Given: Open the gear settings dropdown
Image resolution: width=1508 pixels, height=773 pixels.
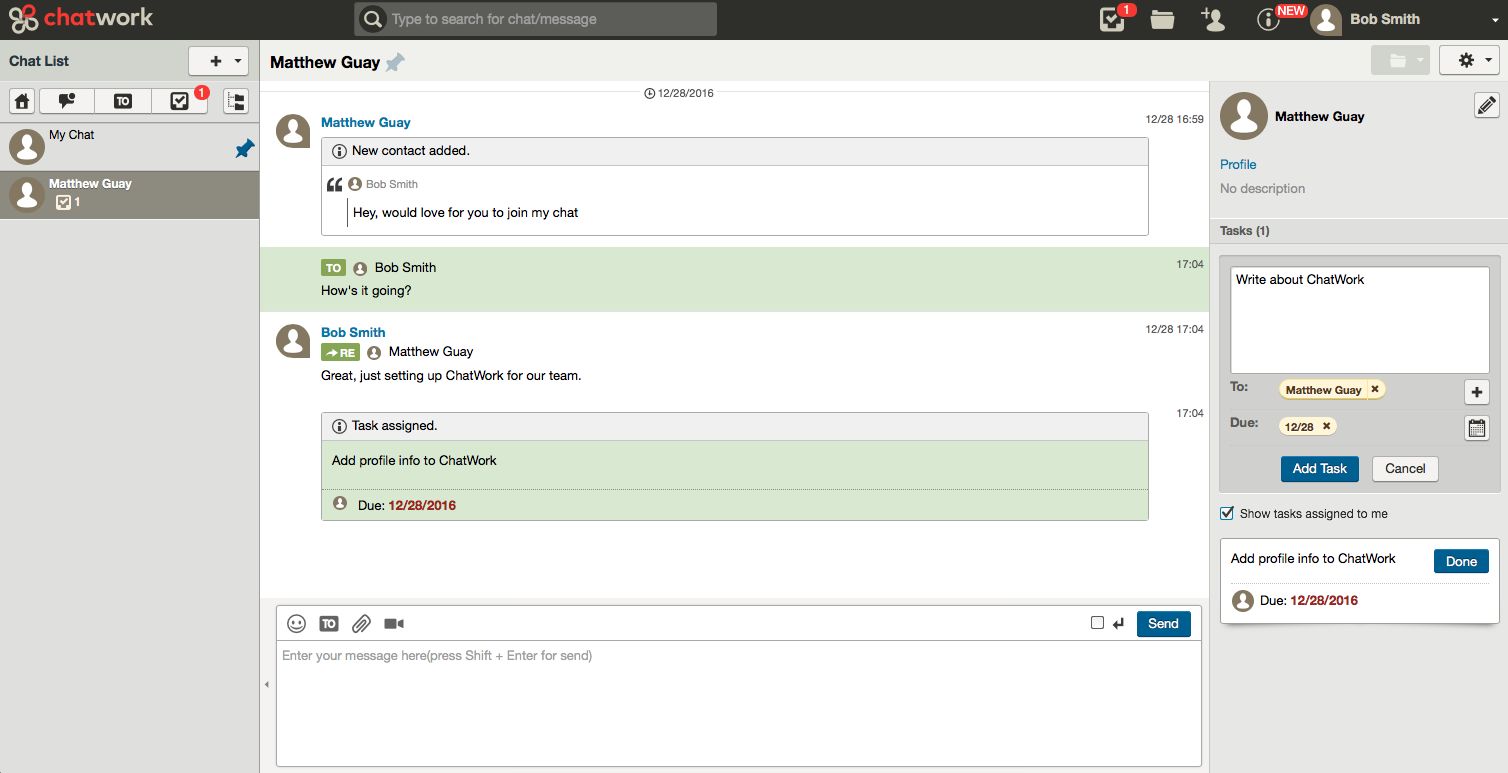Looking at the screenshot, I should [1468, 61].
